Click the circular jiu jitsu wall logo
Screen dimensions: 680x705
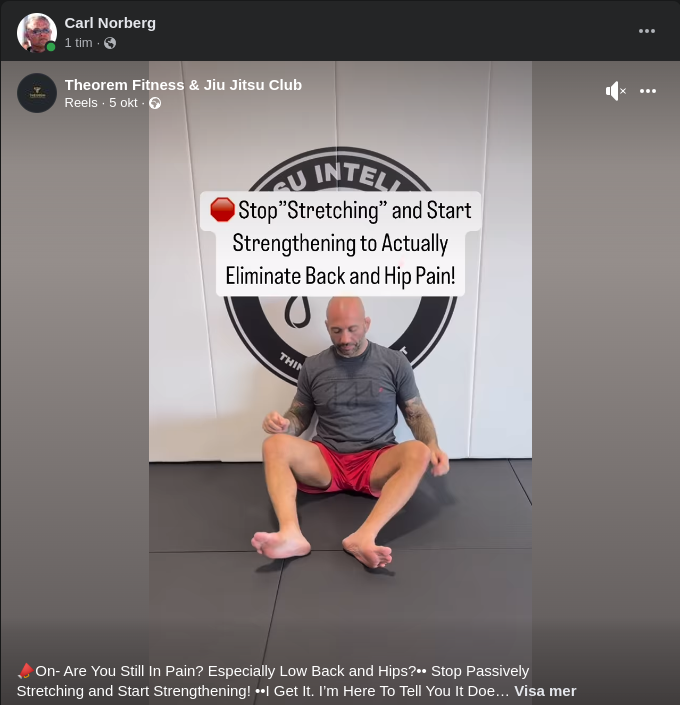(340, 267)
